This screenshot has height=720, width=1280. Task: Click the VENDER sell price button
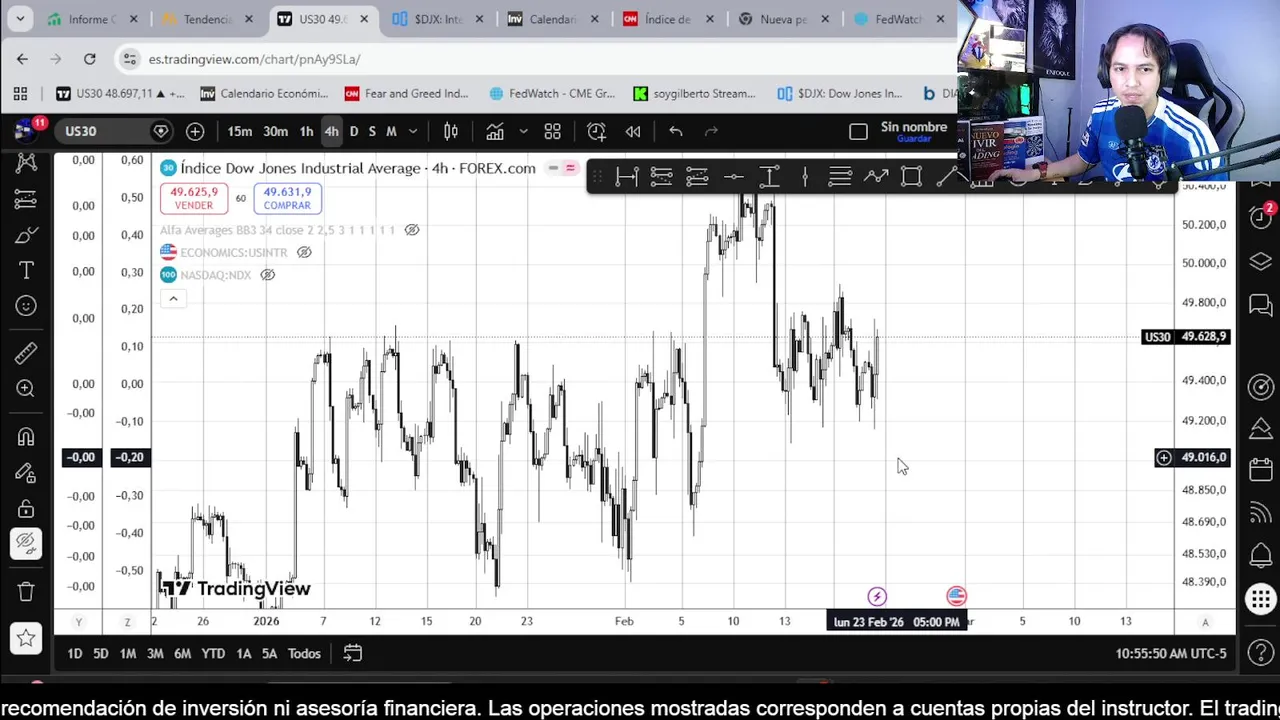[194, 198]
